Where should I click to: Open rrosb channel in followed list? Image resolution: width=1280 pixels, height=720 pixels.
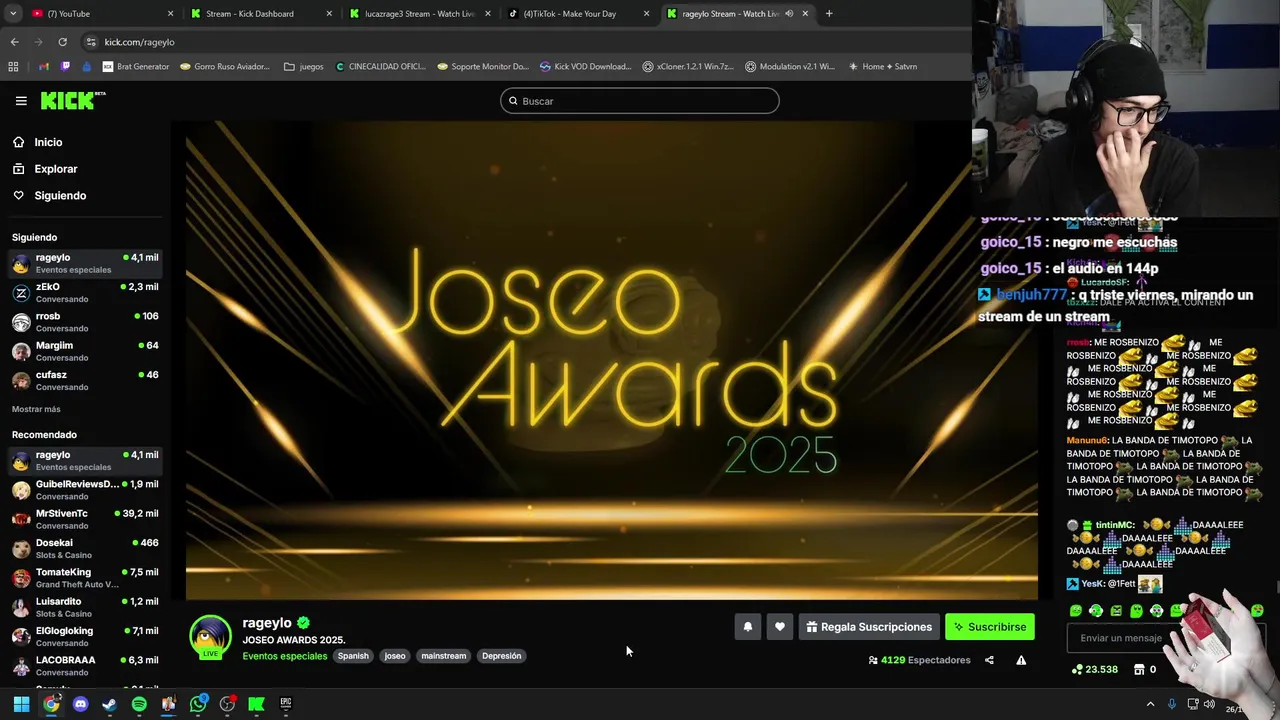[85, 322]
